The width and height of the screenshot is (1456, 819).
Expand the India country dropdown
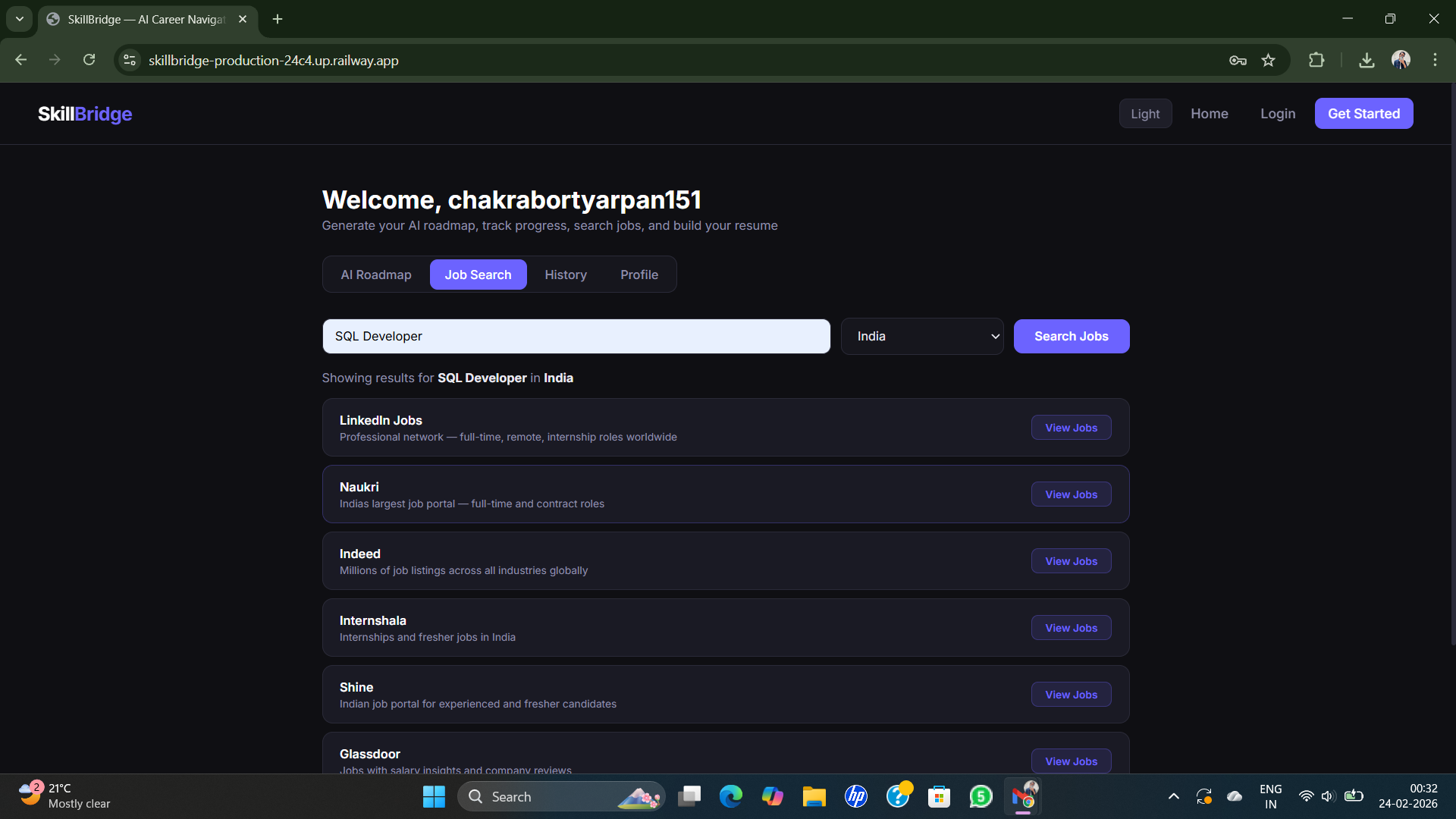coord(921,336)
